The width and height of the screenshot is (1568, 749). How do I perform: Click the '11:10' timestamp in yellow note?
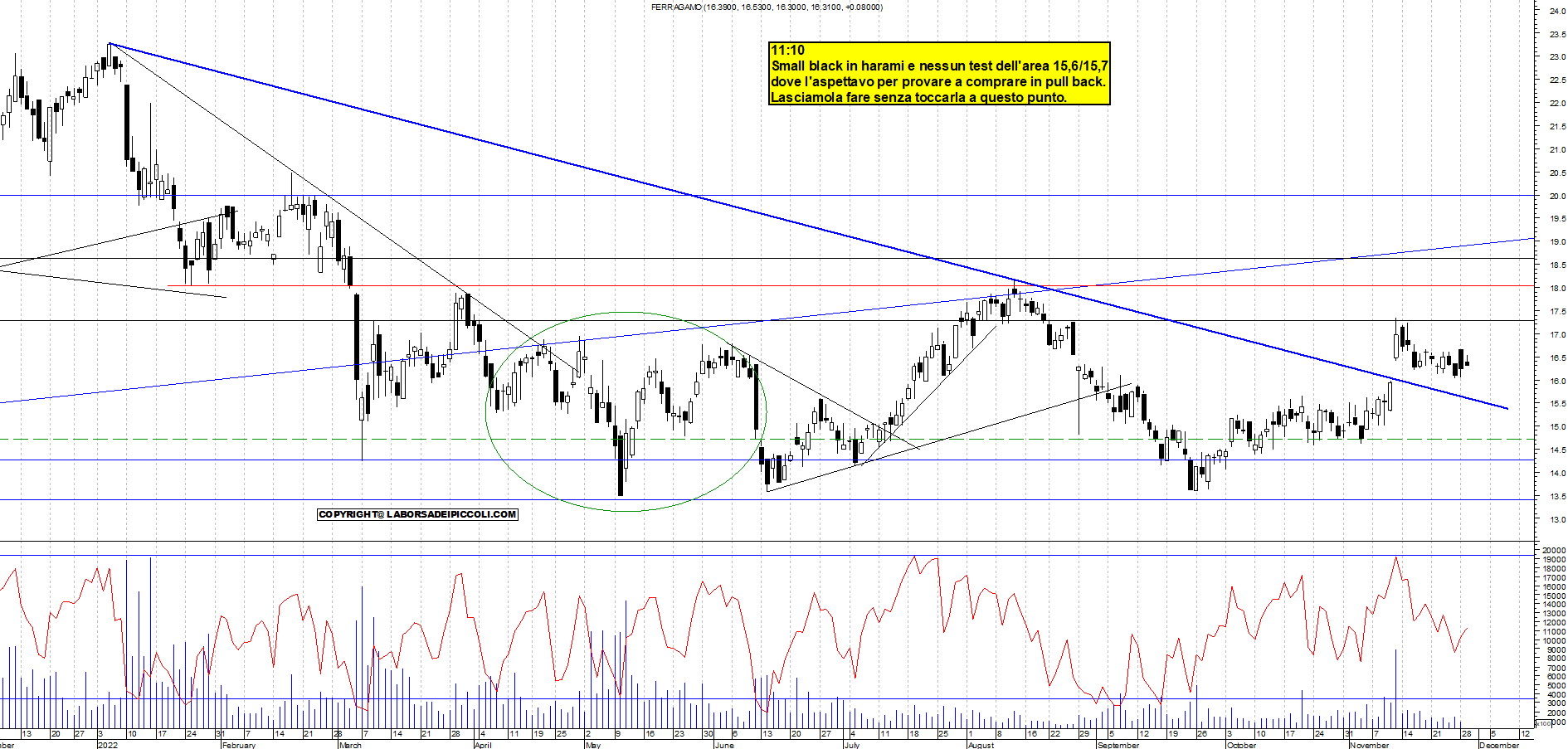point(787,50)
